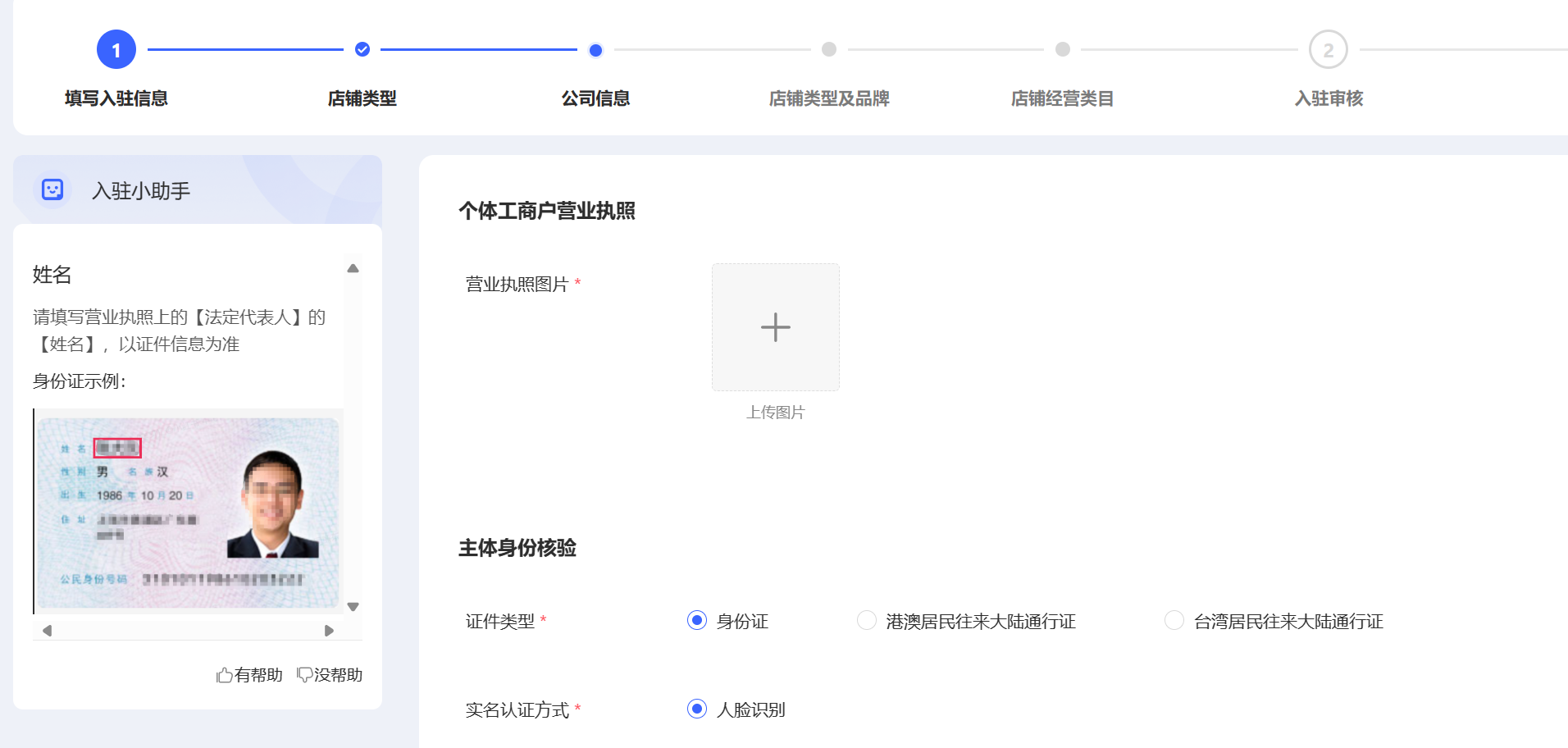The image size is (1568, 748).
Task: Open the 公司信息 step label
Action: click(596, 98)
